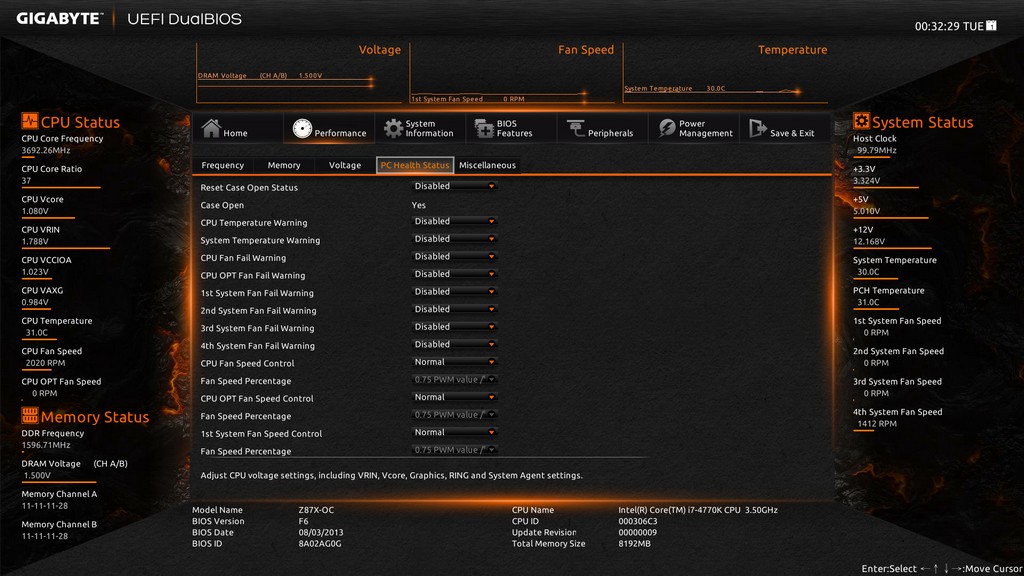This screenshot has width=1024, height=576.
Task: Click the language icon beside clock
Action: pos(991,25)
